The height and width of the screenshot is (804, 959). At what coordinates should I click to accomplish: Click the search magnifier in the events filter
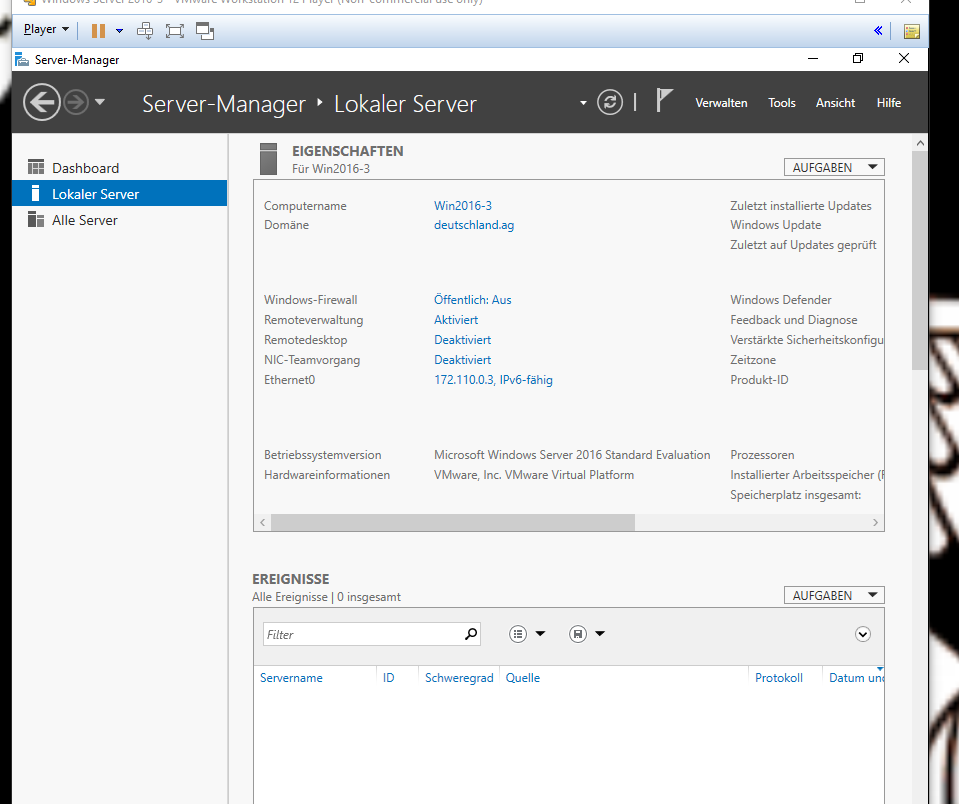point(471,634)
